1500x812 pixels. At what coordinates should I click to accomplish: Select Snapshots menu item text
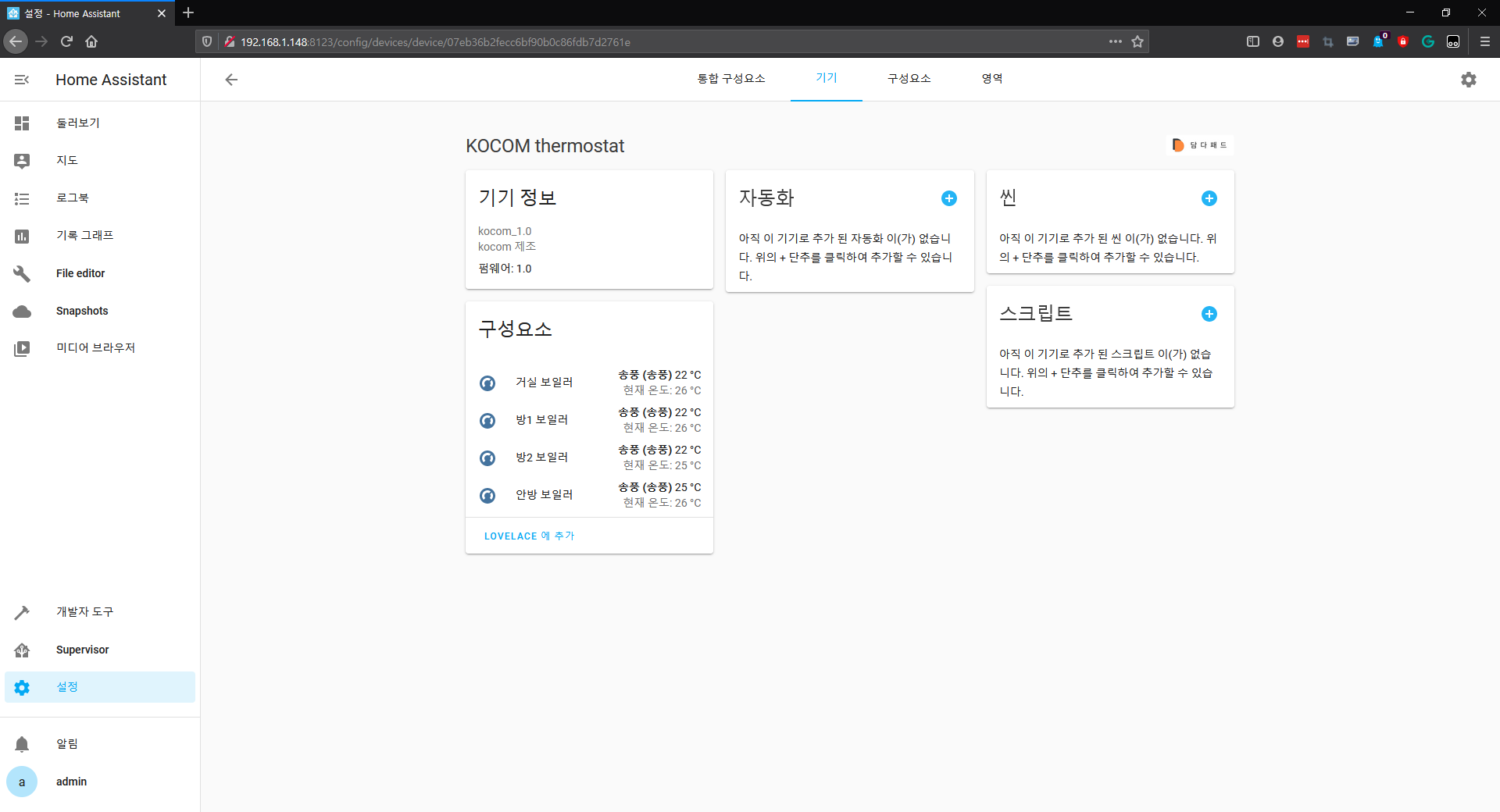[x=82, y=311]
